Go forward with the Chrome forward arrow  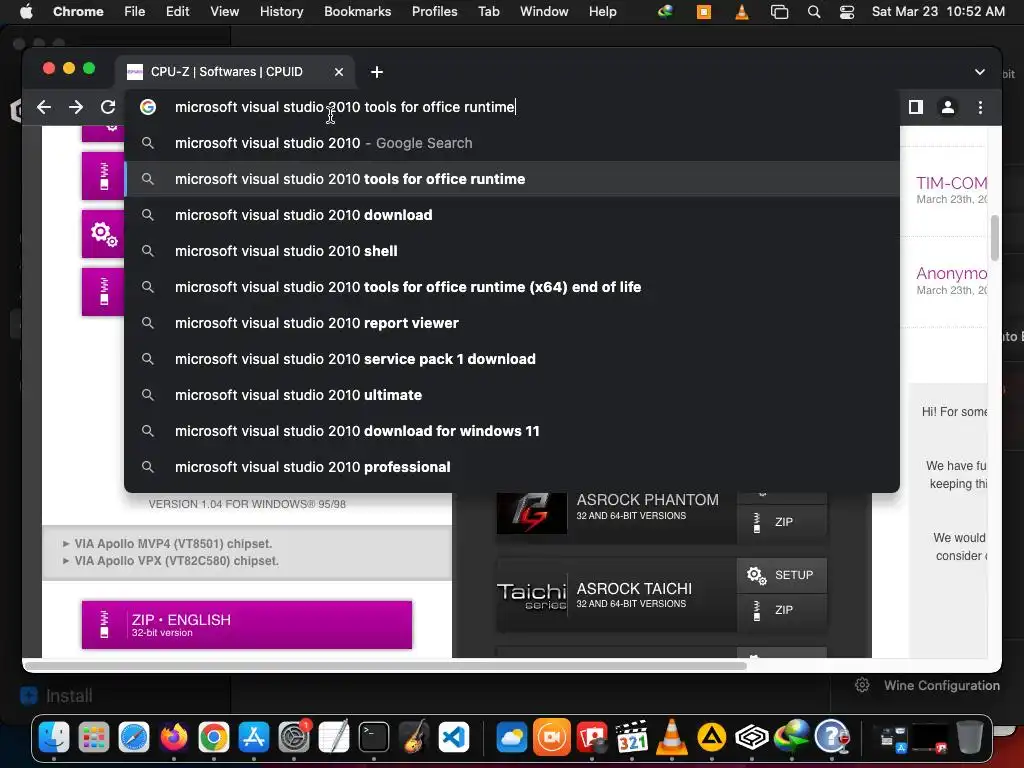pyautogui.click(x=76, y=107)
